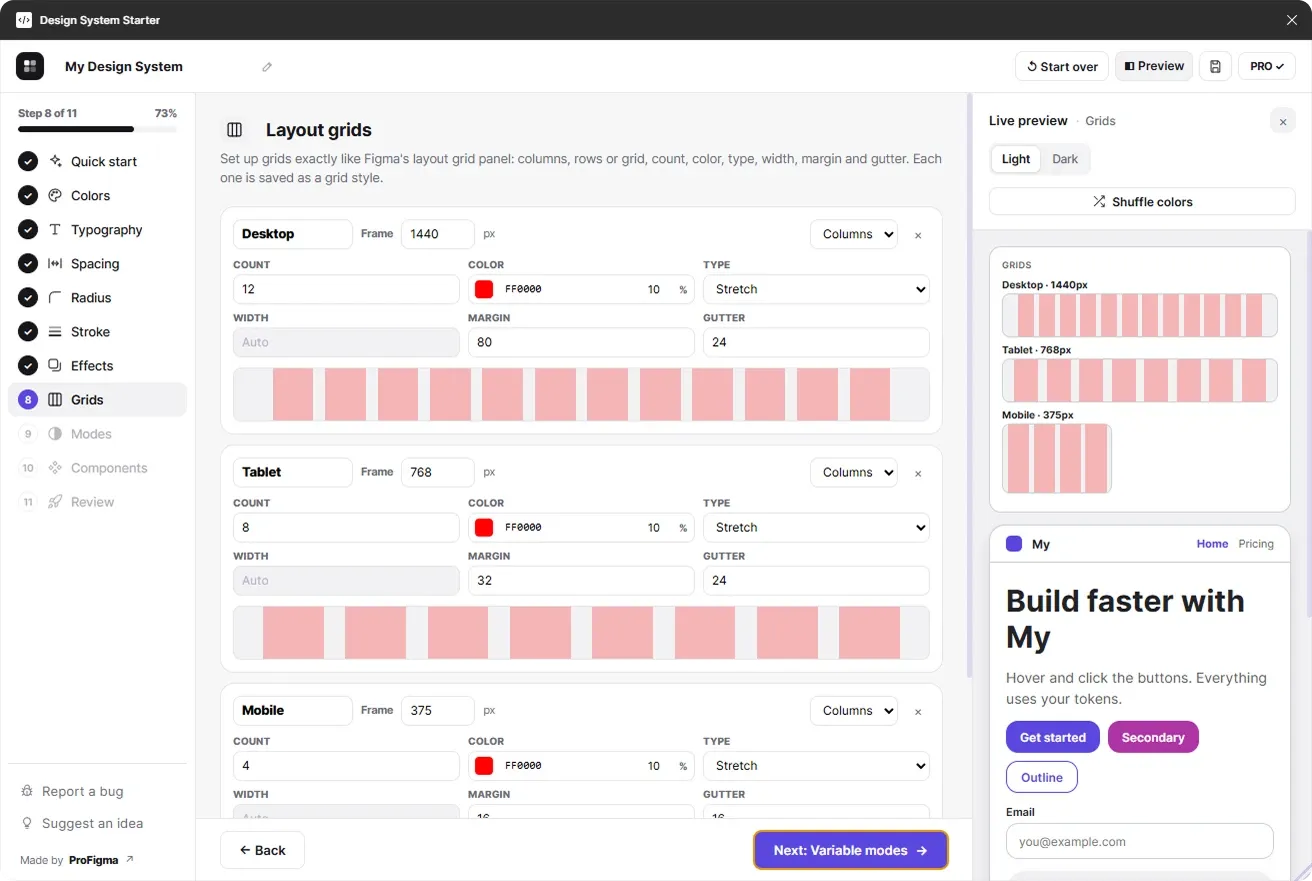Click the Stroke lines icon in sidebar
Screen dimensions: 1312x881
(x=55, y=332)
